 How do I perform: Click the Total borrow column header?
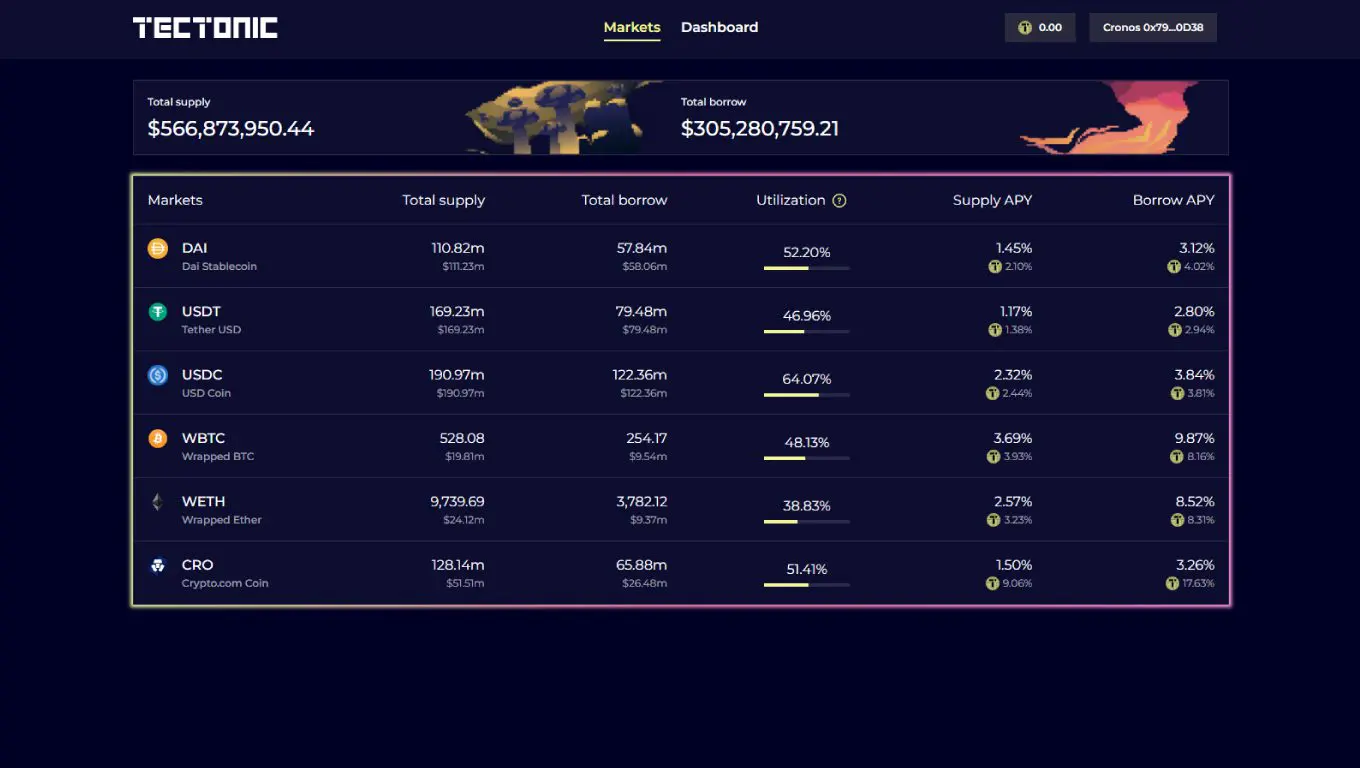pyautogui.click(x=624, y=200)
